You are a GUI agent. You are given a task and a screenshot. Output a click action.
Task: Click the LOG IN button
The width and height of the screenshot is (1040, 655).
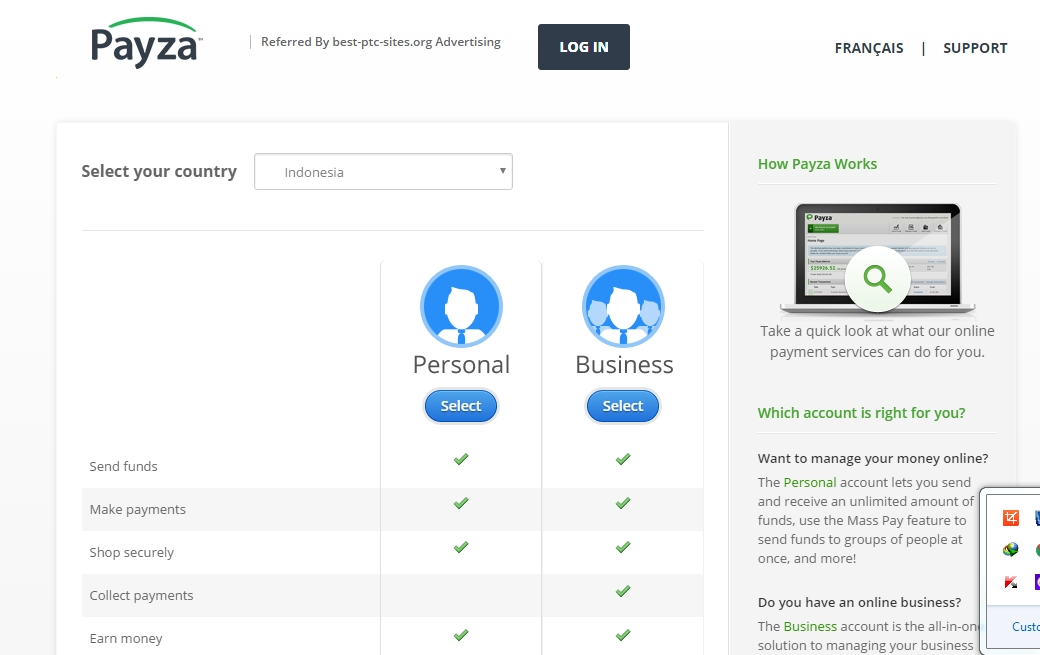coord(584,47)
